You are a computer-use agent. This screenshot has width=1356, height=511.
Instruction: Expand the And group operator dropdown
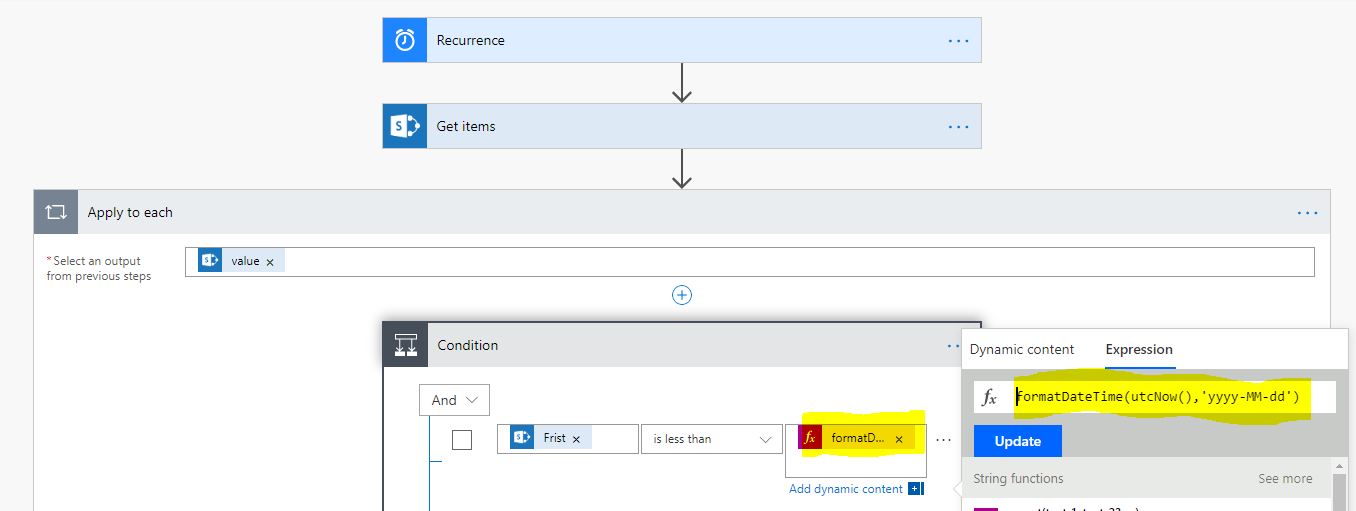tap(455, 400)
